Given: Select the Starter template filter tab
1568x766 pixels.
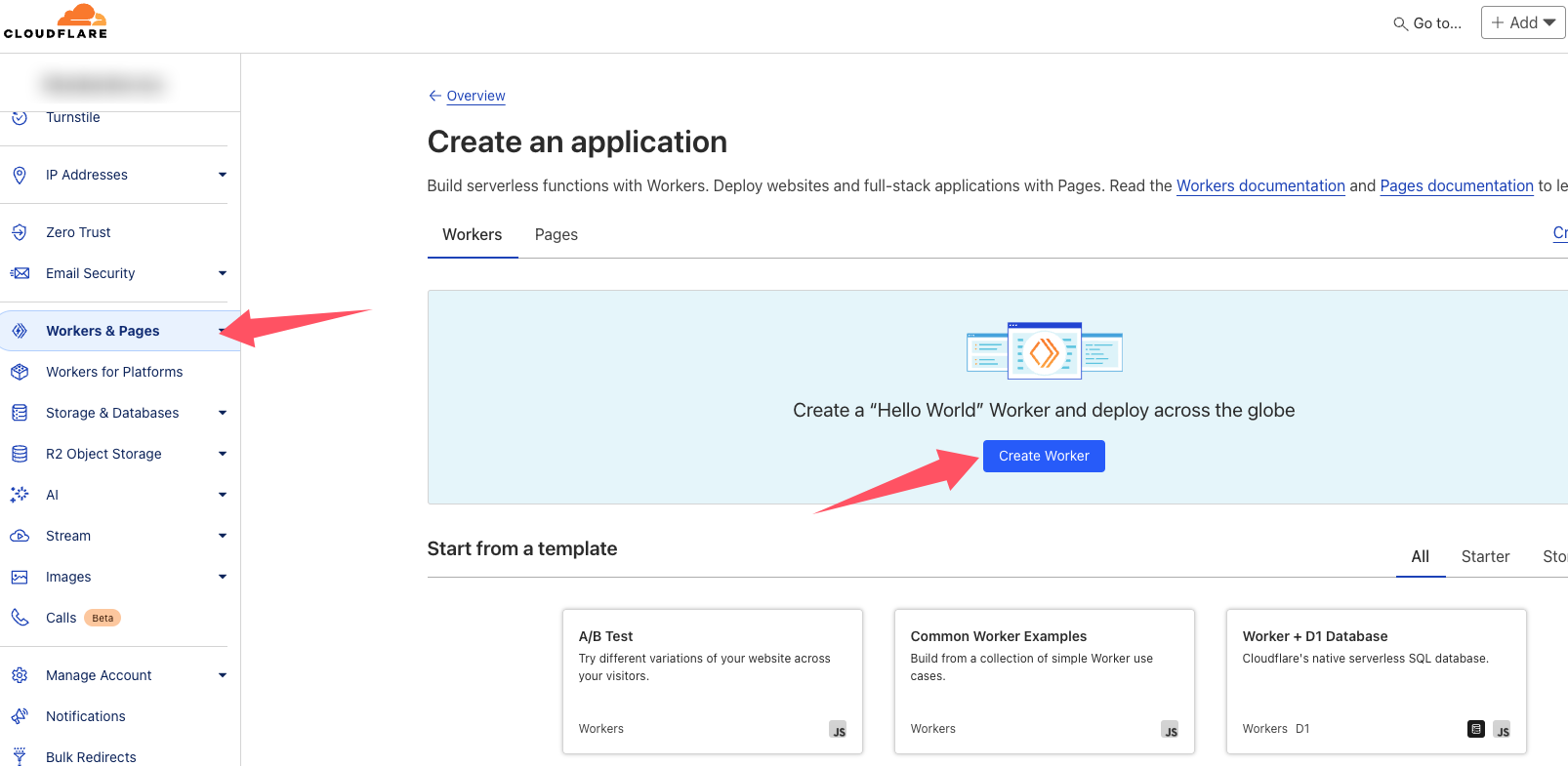Looking at the screenshot, I should [x=1485, y=556].
